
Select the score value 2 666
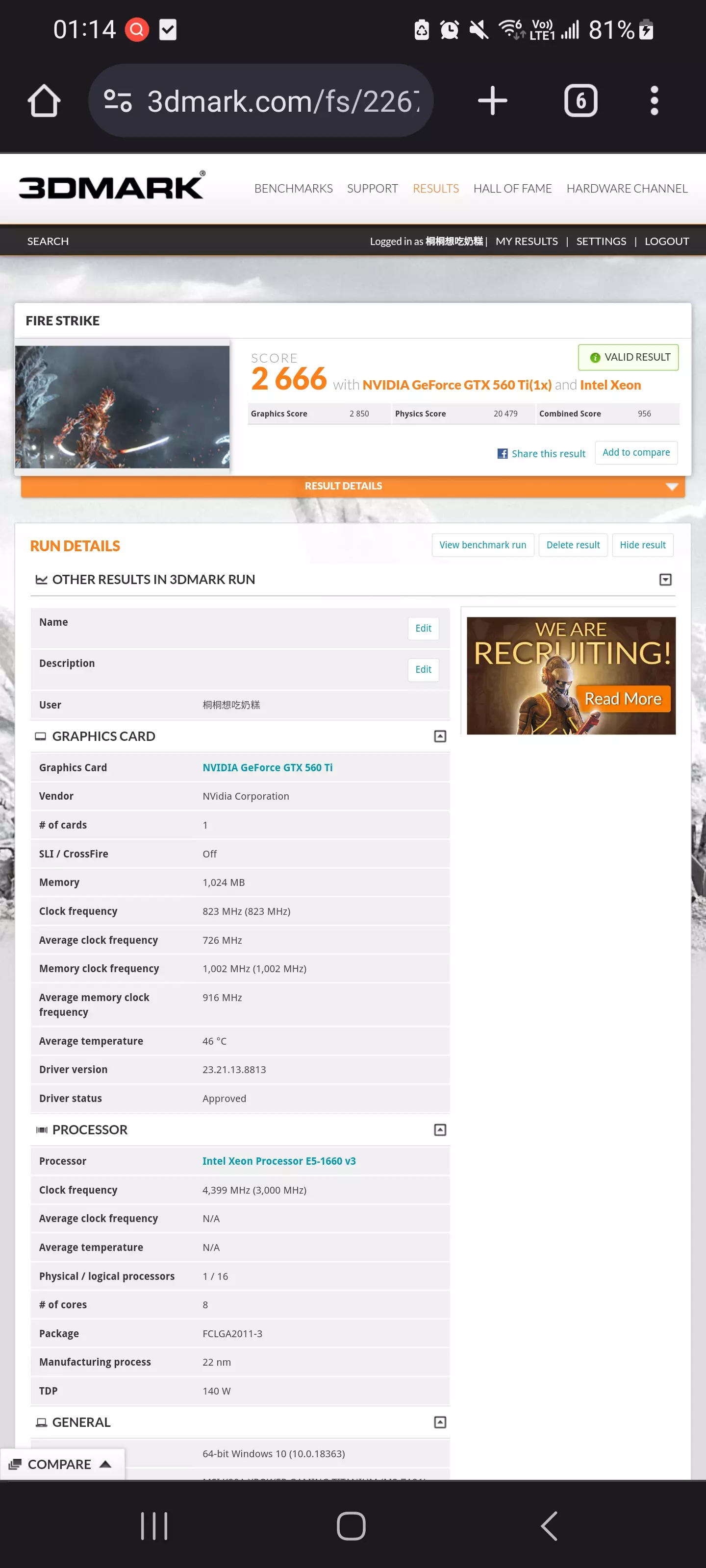click(x=289, y=379)
